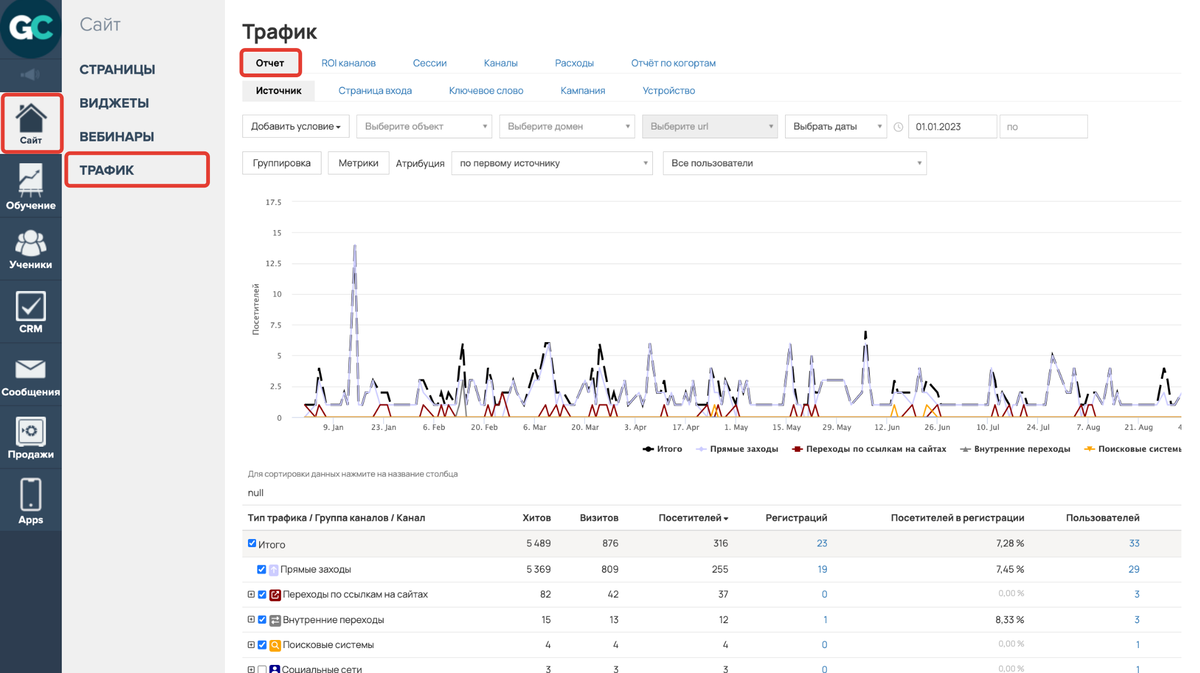Check the Социальные сети checkbox
Screen dimensions: 1200x673
(262, 669)
